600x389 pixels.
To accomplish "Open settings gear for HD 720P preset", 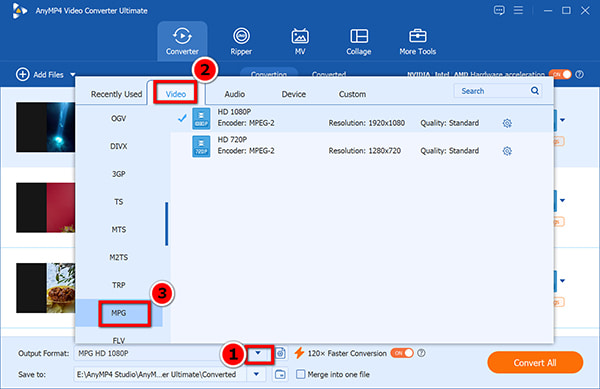I will (507, 151).
